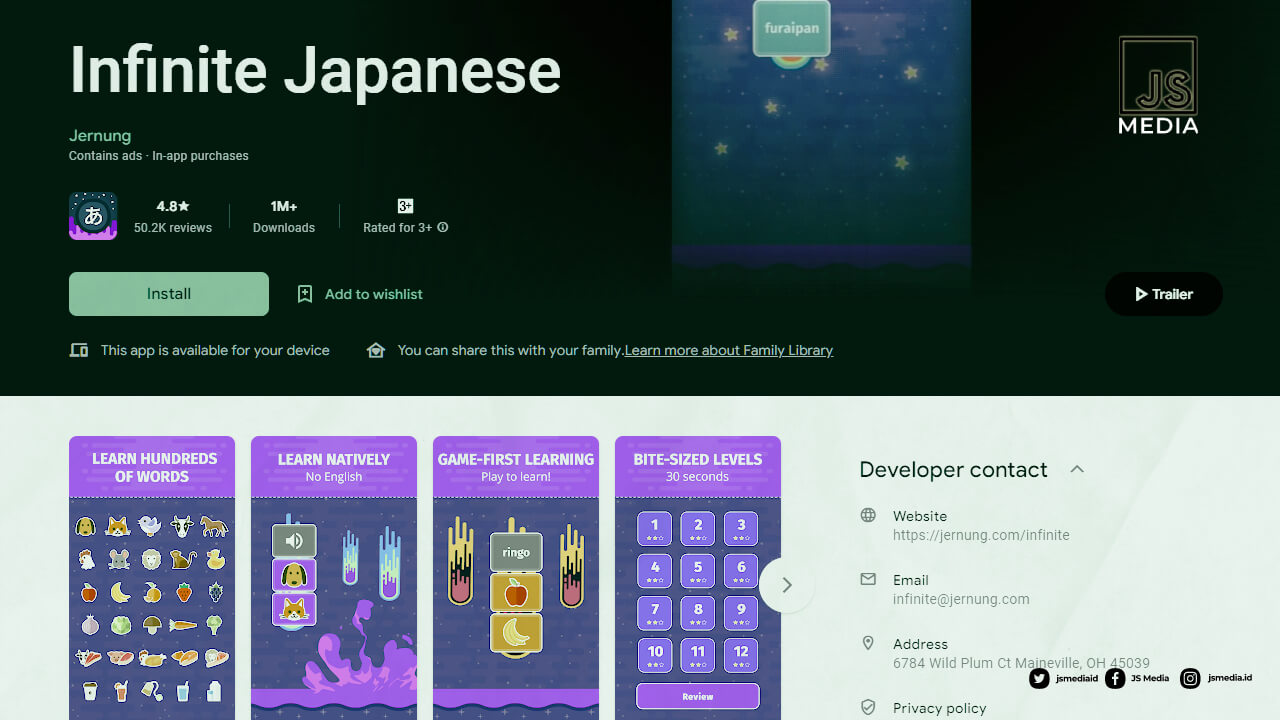Click the green Install button

tap(169, 294)
